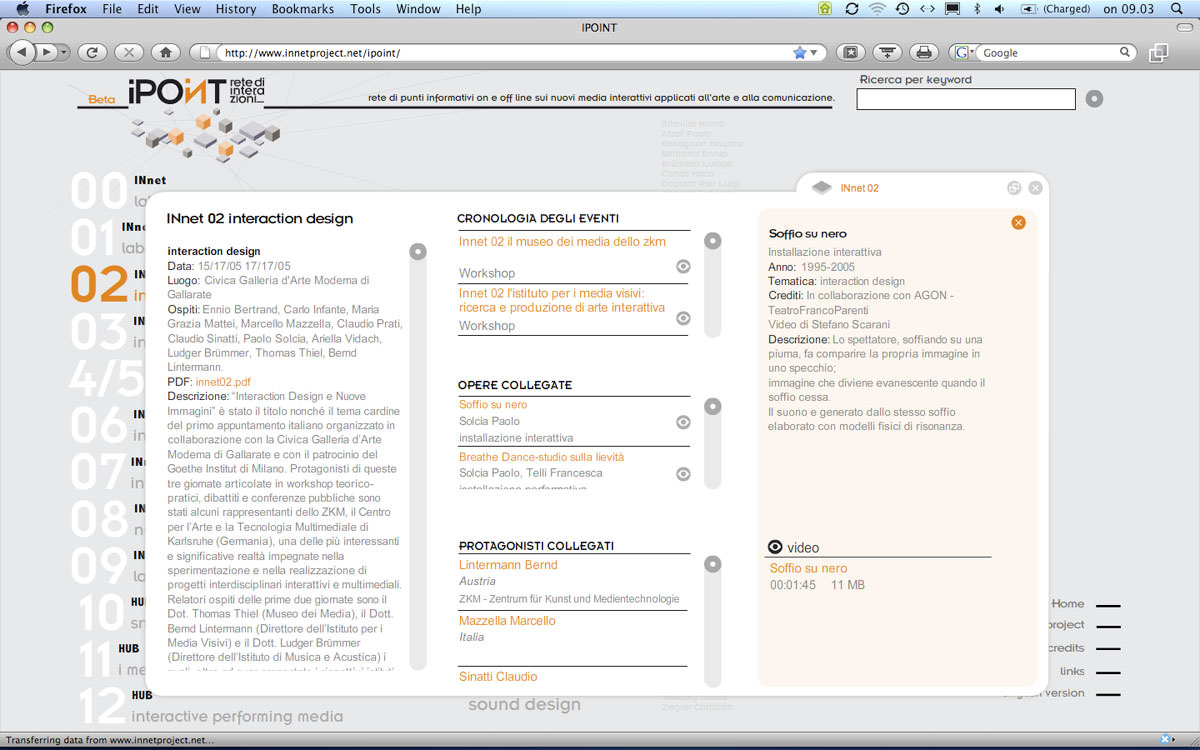Open protagonist Sinatti Claudio
1200x750 pixels.
[x=498, y=677]
